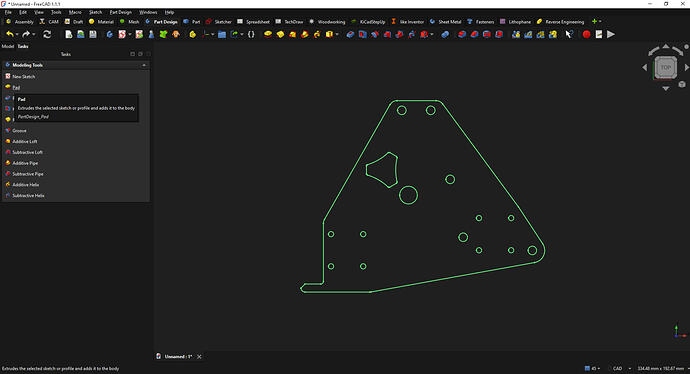This screenshot has height=374, width=690.
Task: Switch to the Sheet Metal workbench tab
Action: (x=445, y=22)
